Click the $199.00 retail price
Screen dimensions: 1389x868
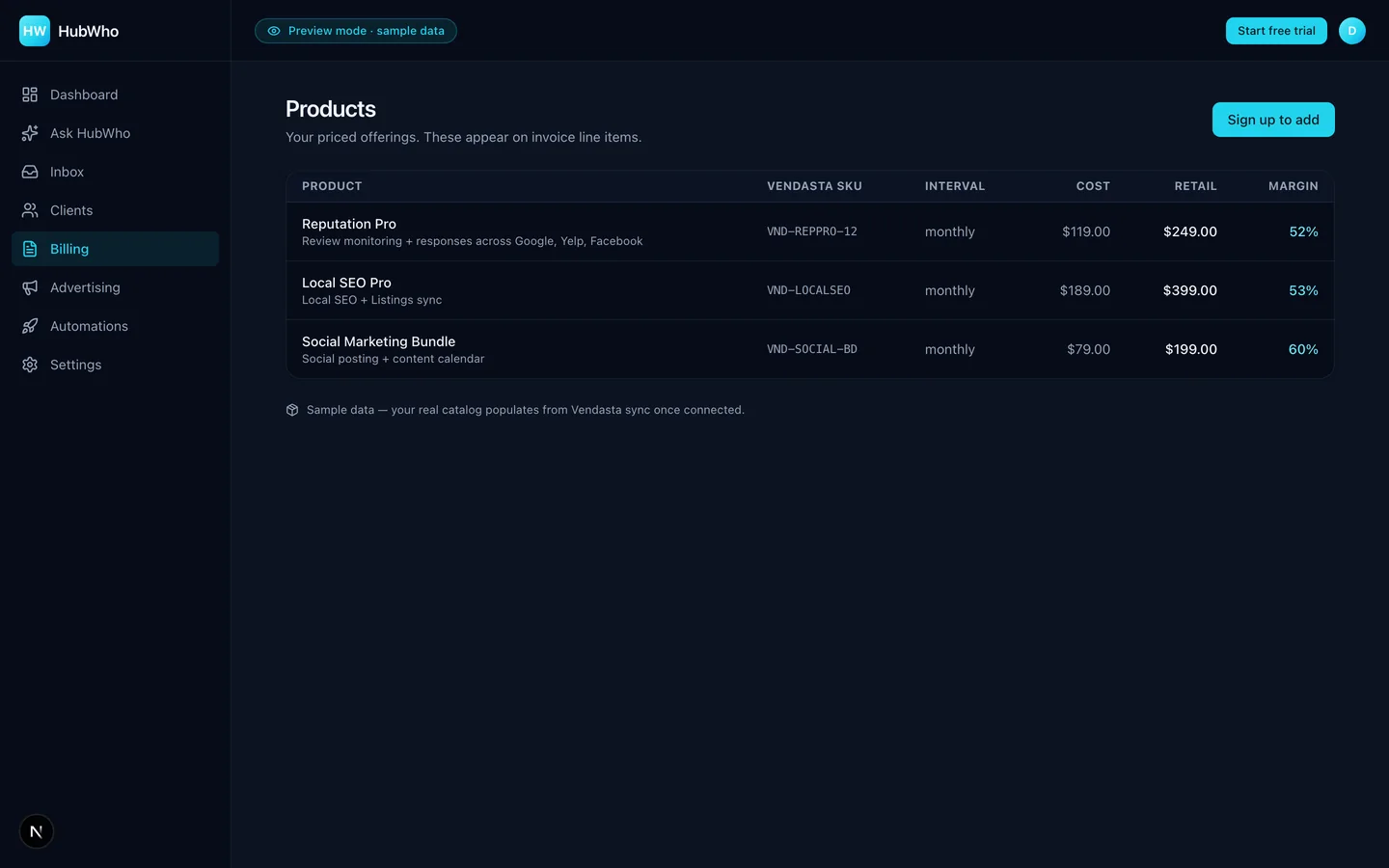coord(1191,349)
